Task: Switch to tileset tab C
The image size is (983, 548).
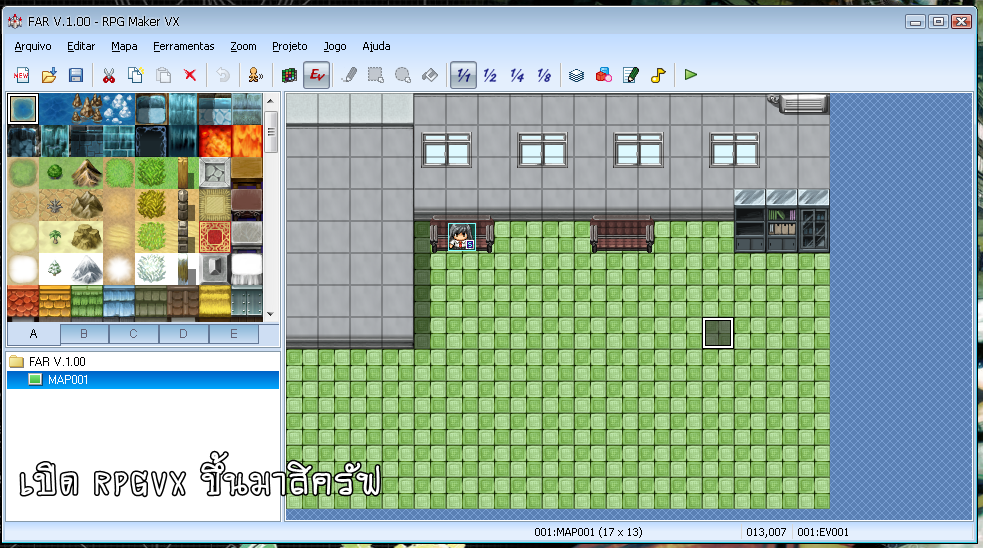Action: pyautogui.click(x=134, y=334)
